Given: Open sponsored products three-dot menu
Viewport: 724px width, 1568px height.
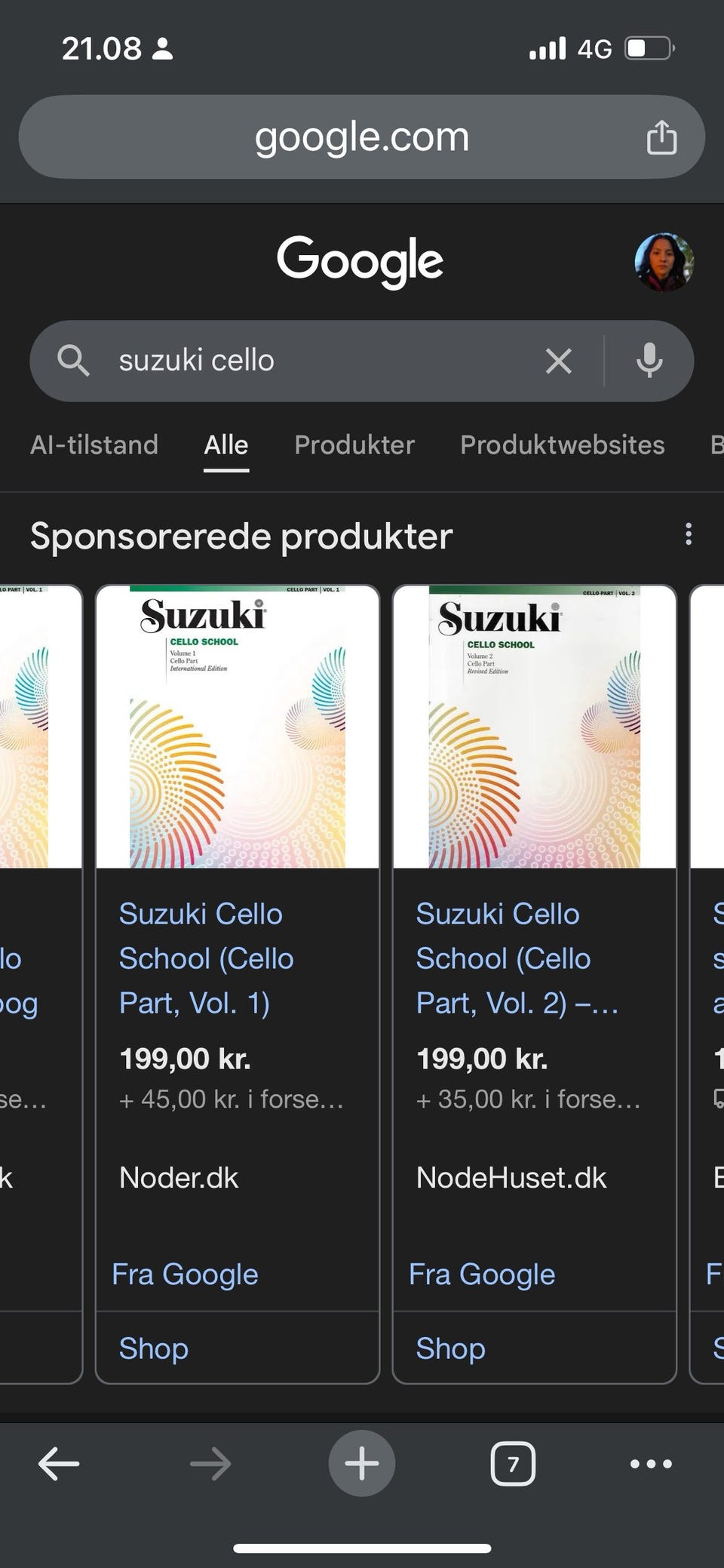Looking at the screenshot, I should coord(688,534).
